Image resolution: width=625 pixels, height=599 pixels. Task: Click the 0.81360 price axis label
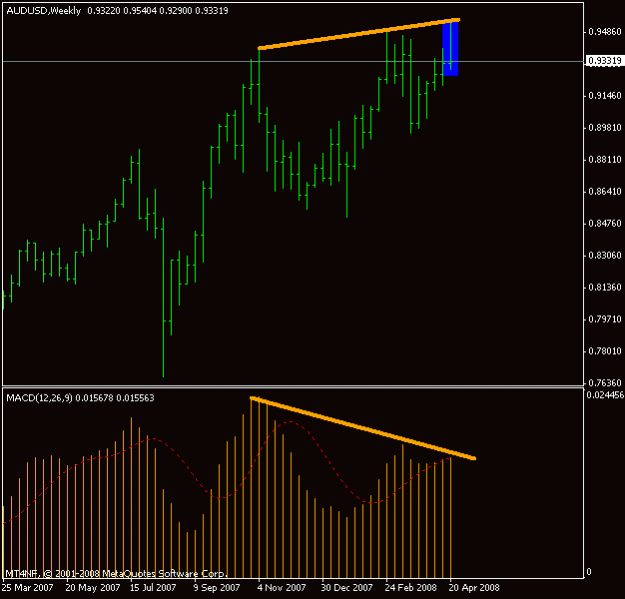coord(605,287)
